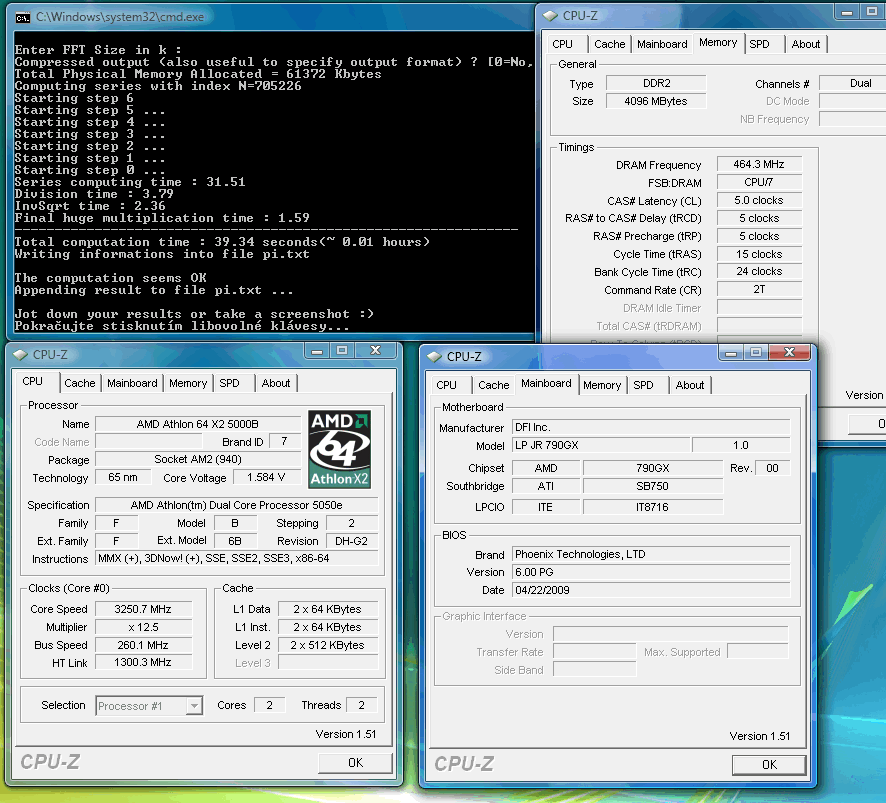This screenshot has height=803, width=886.
Task: Click the AMD Athlon X2 logo
Action: 340,449
